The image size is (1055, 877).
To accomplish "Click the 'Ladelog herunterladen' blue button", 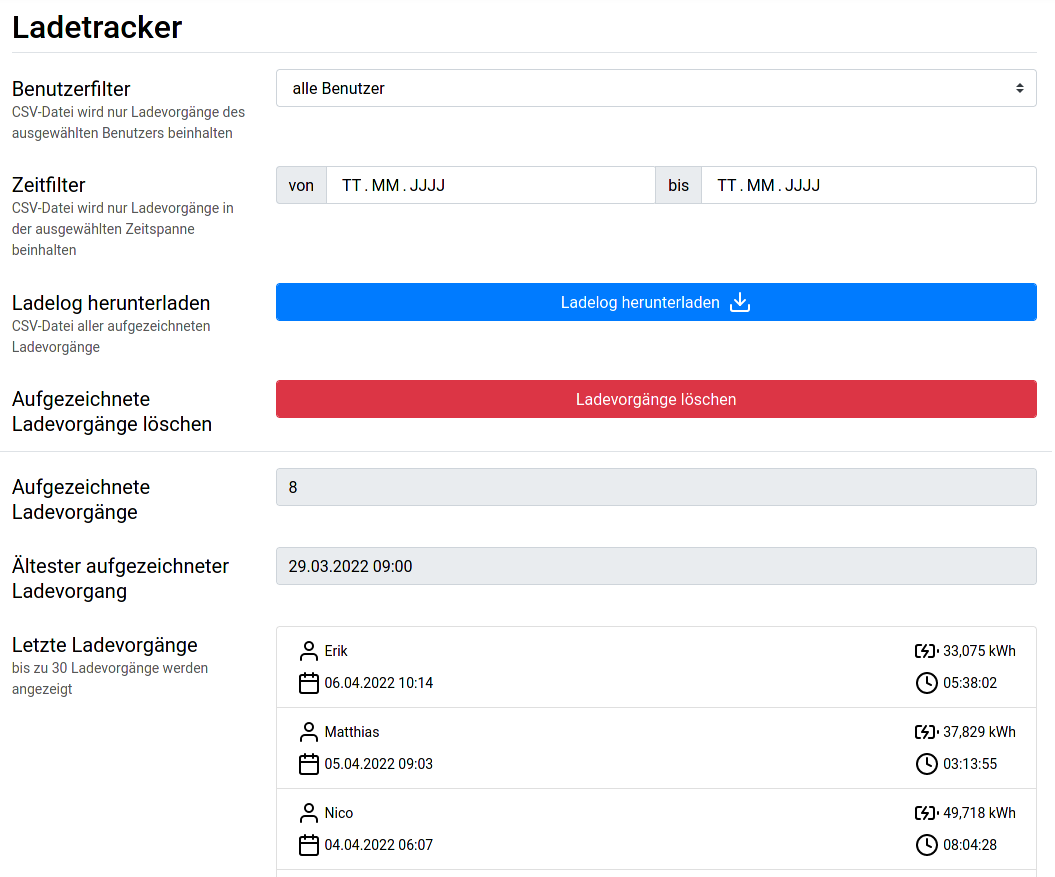I will 656,302.
